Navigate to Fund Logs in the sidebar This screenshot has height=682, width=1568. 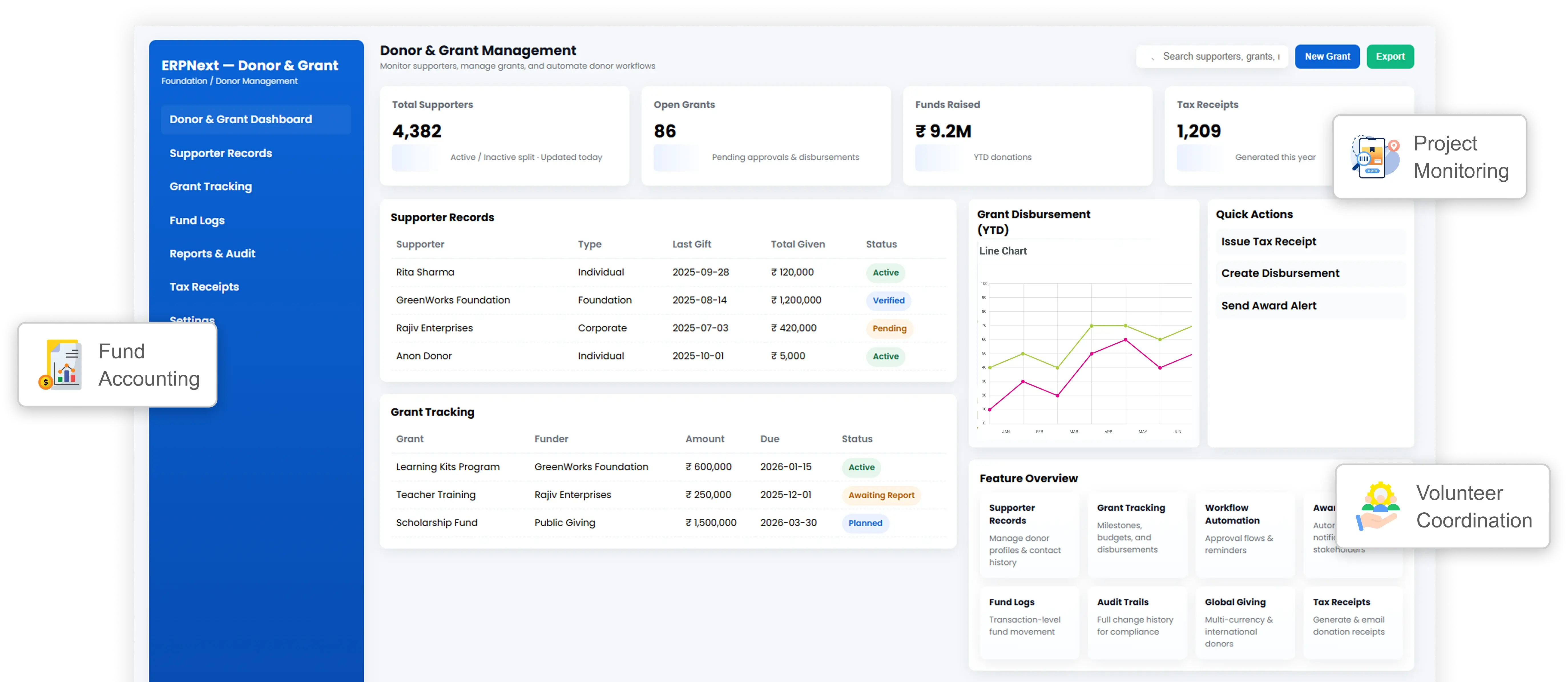(x=197, y=220)
